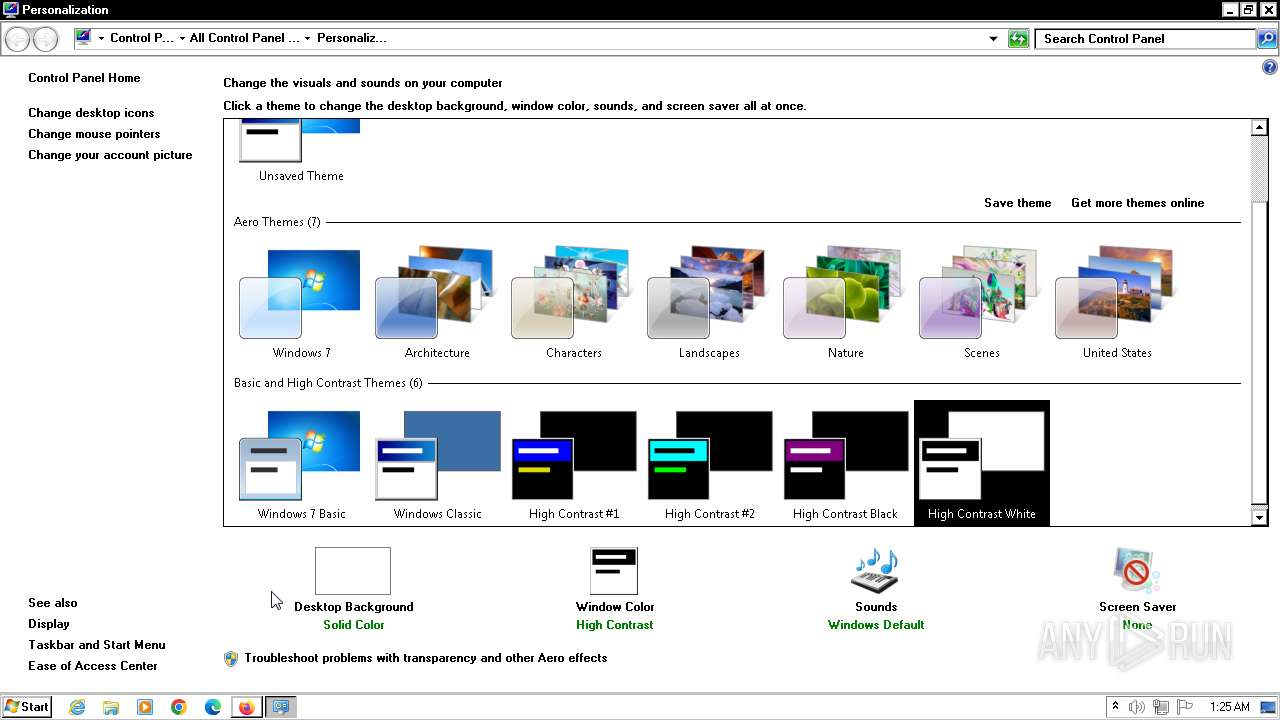Click the All Control Panel breadcrumb

click(244, 38)
